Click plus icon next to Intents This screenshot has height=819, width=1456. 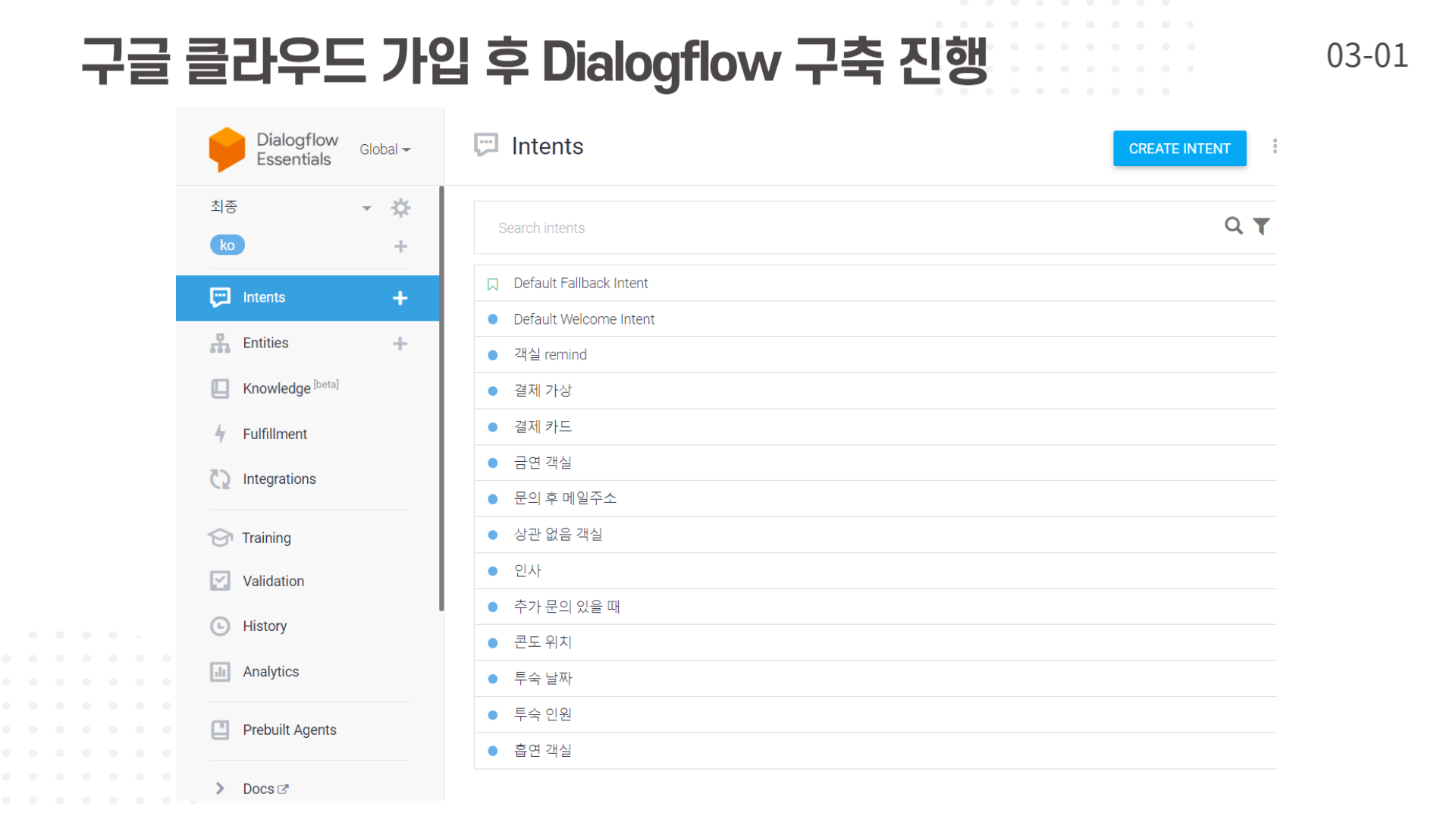point(400,298)
